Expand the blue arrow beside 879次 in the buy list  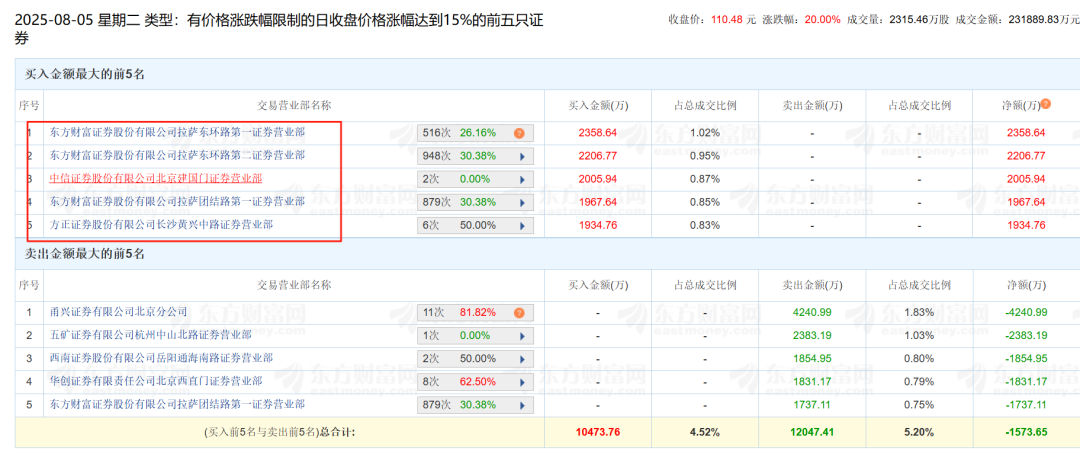coord(522,203)
